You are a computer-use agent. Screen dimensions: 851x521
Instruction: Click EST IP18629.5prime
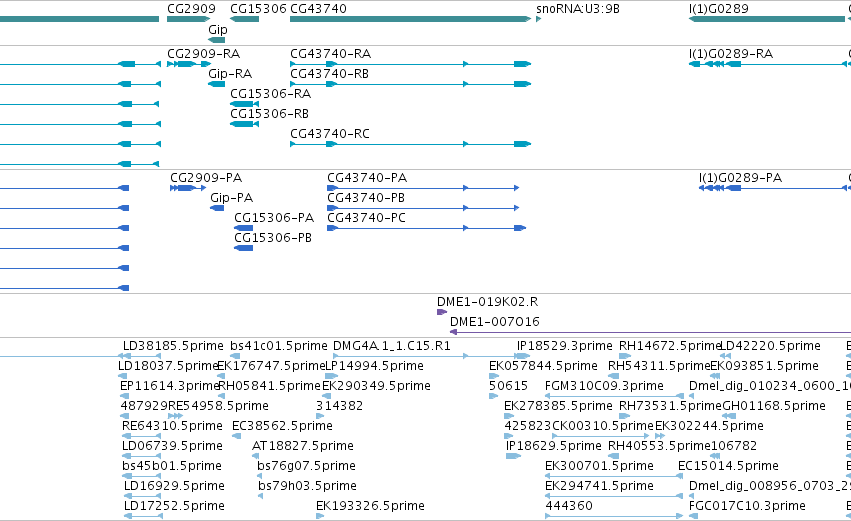click(x=554, y=446)
